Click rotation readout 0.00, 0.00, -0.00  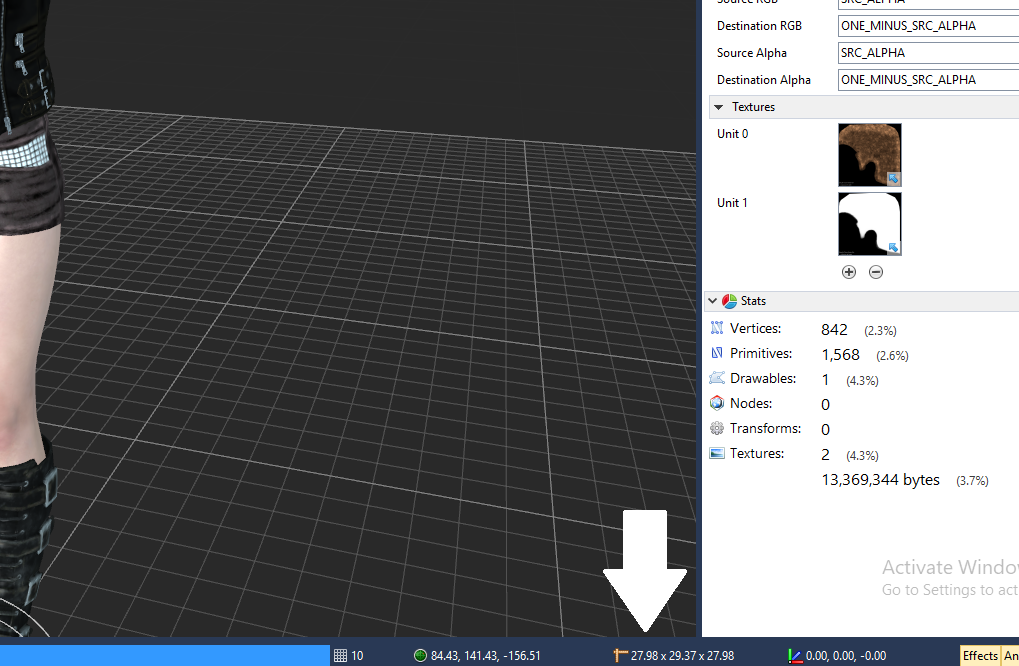(x=846, y=656)
